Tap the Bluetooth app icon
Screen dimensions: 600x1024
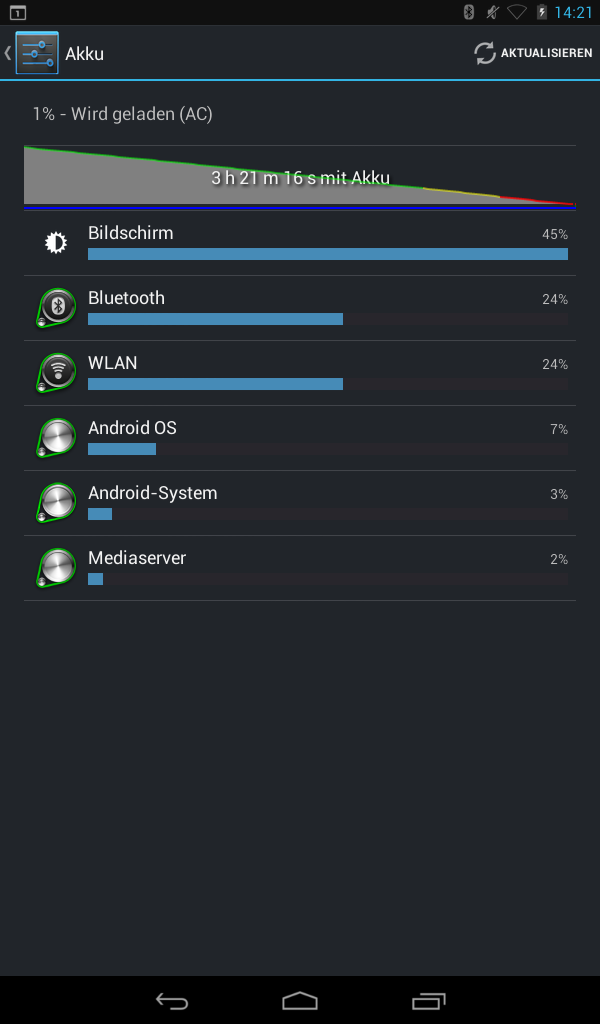(57, 307)
